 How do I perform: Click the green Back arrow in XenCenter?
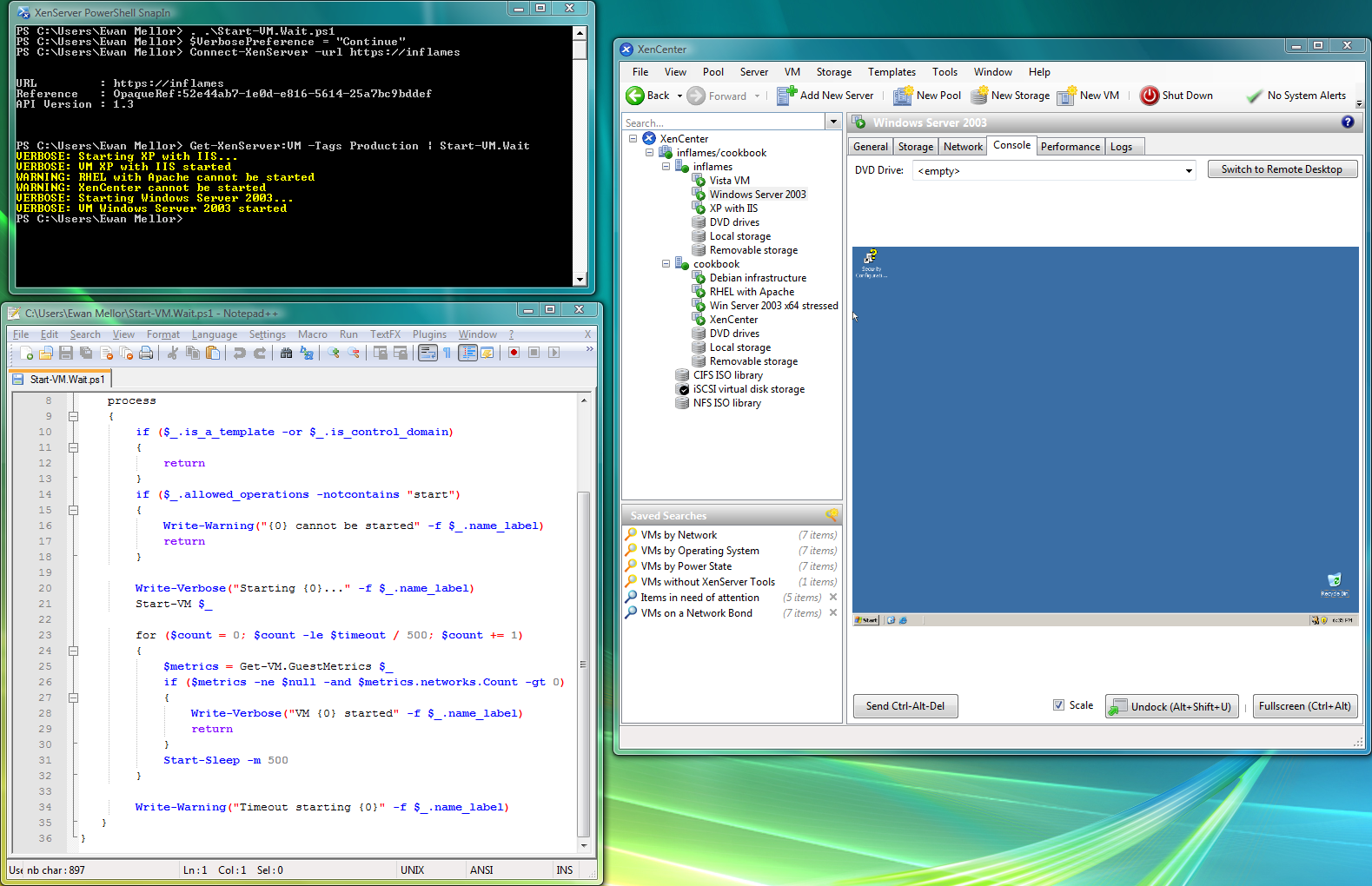pos(635,96)
